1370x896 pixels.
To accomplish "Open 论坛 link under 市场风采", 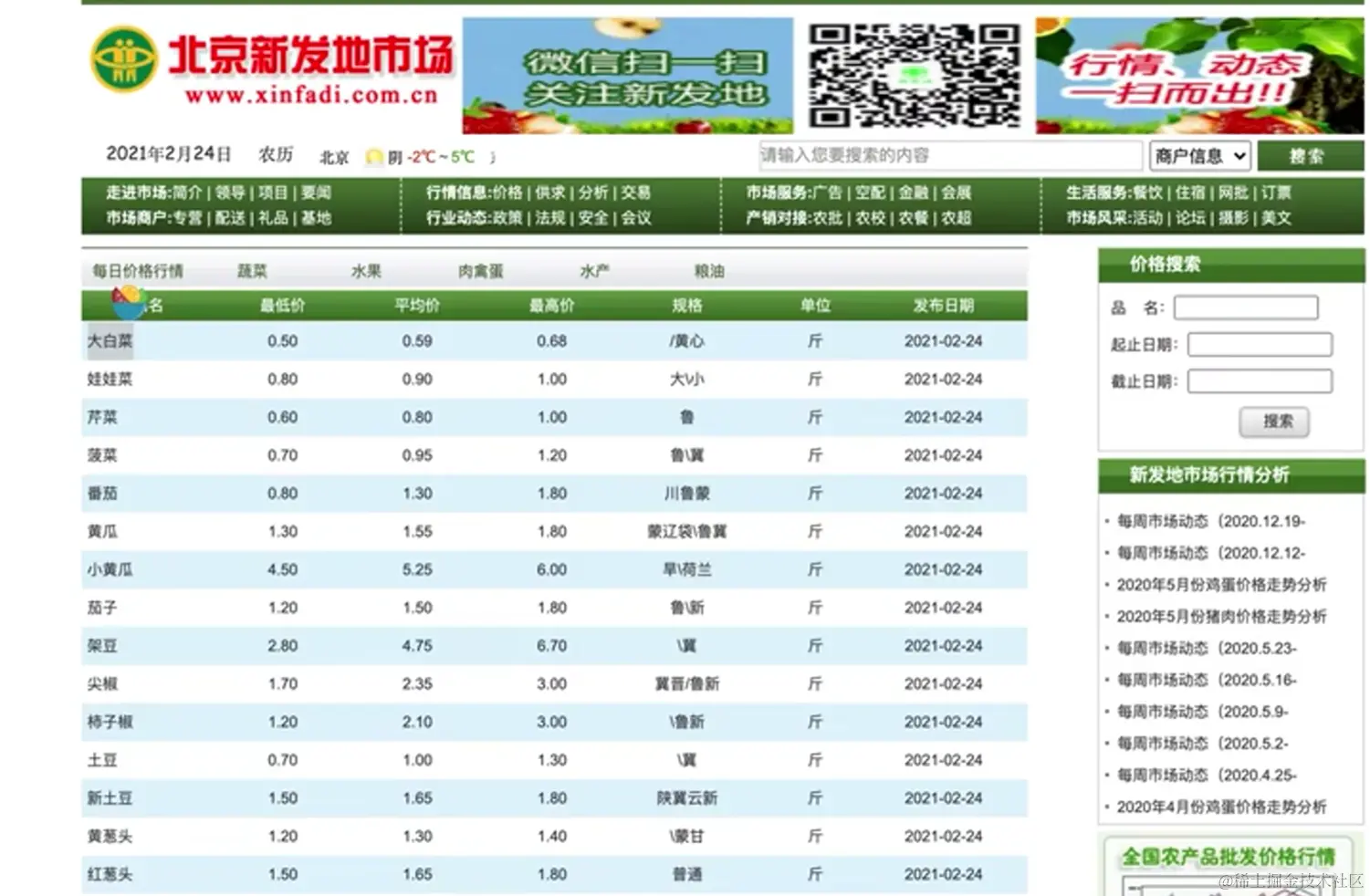I will pos(1191,218).
